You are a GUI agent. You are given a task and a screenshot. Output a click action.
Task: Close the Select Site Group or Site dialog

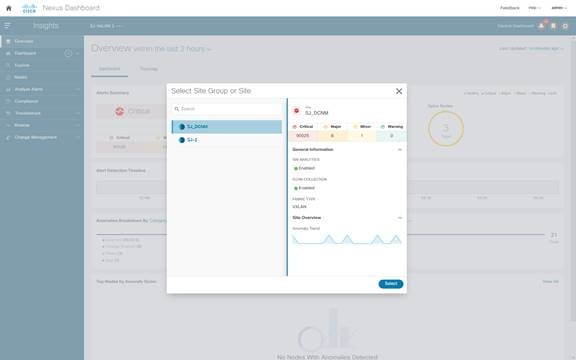click(x=399, y=91)
